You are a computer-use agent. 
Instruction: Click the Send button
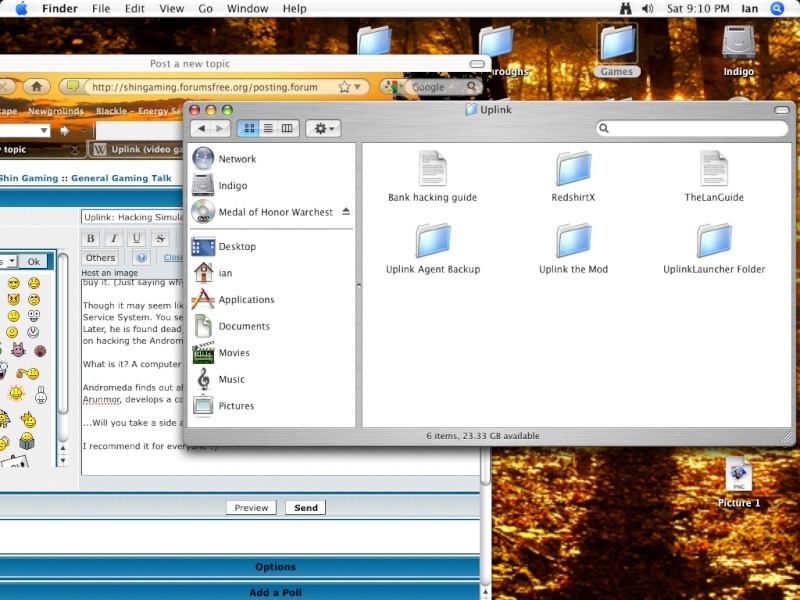pos(306,508)
